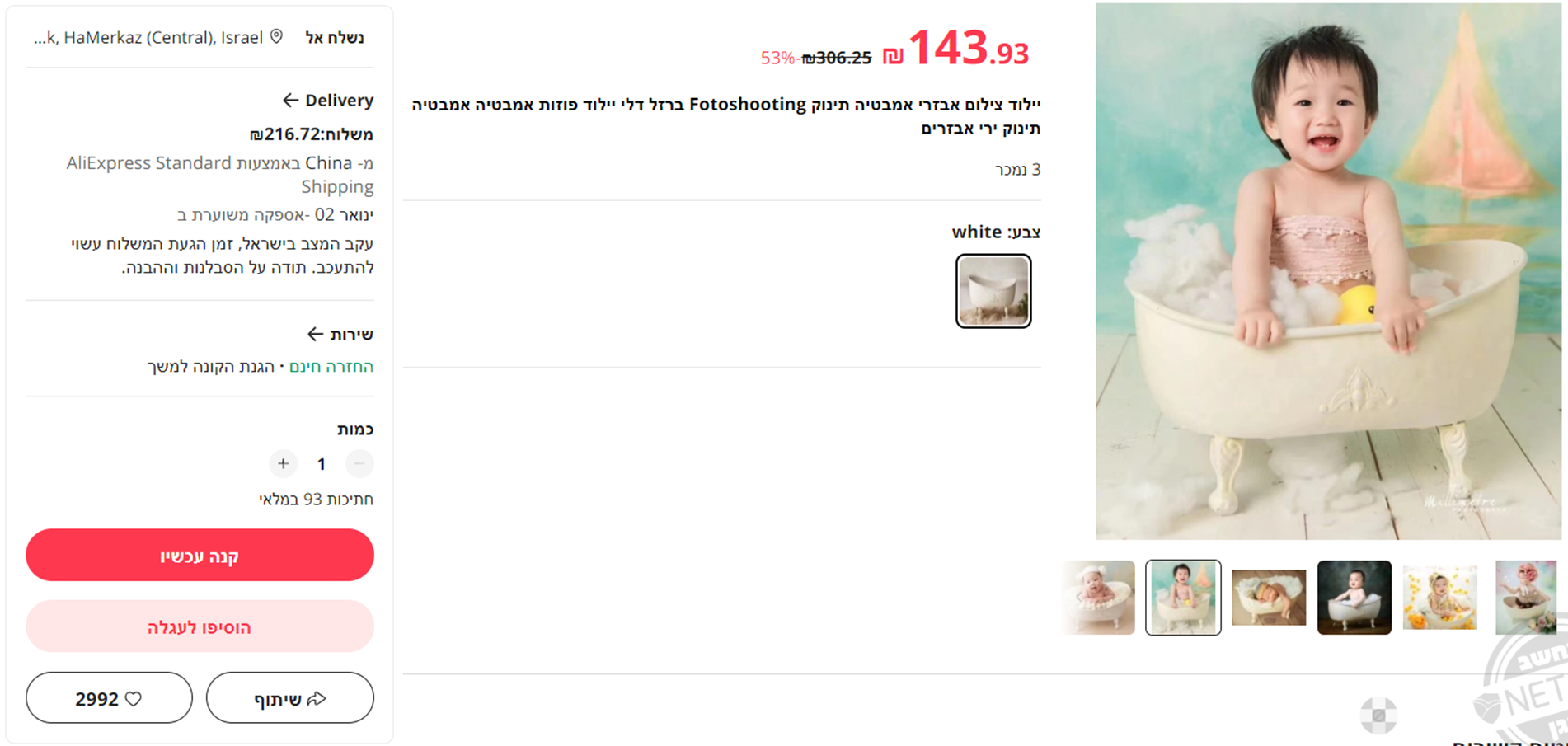Viewport: 1568px width, 746px height.
Task: Select first thumbnail with baby in white hat
Action: click(x=1098, y=598)
